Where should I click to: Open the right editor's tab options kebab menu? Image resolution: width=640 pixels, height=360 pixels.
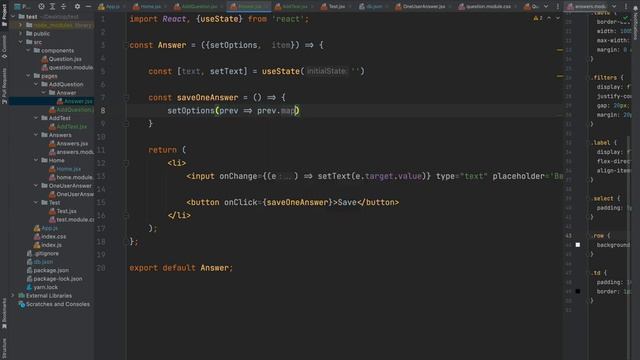point(625,7)
